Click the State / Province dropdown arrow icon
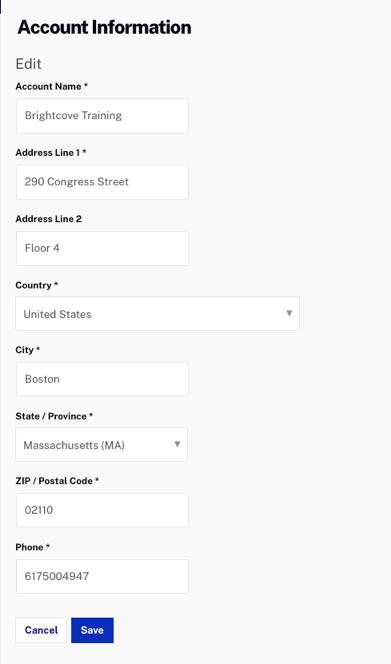The image size is (391, 664). (x=177, y=444)
